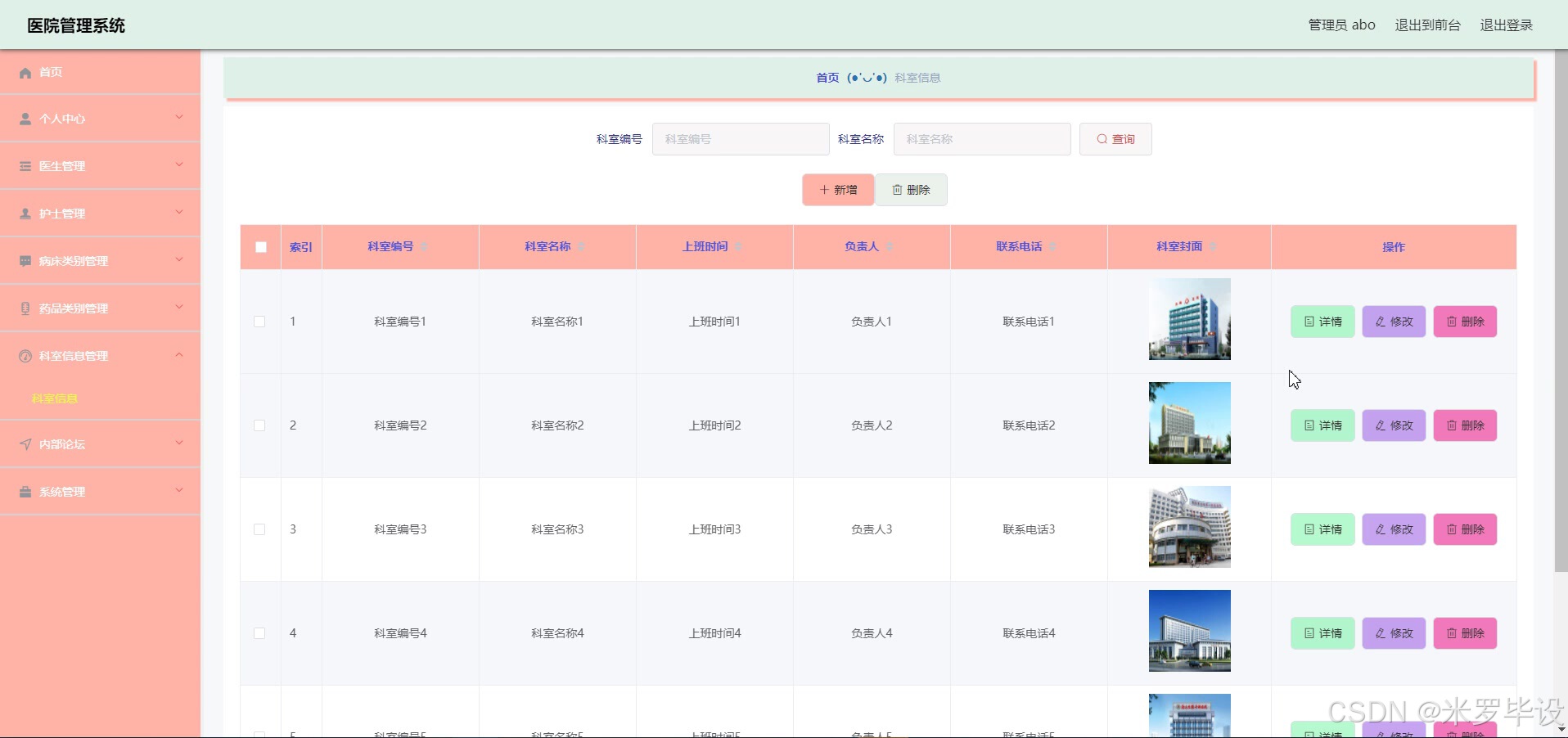Expand the 药品类别管理 menu chevron
The width and height of the screenshot is (1568, 738).
(x=179, y=308)
